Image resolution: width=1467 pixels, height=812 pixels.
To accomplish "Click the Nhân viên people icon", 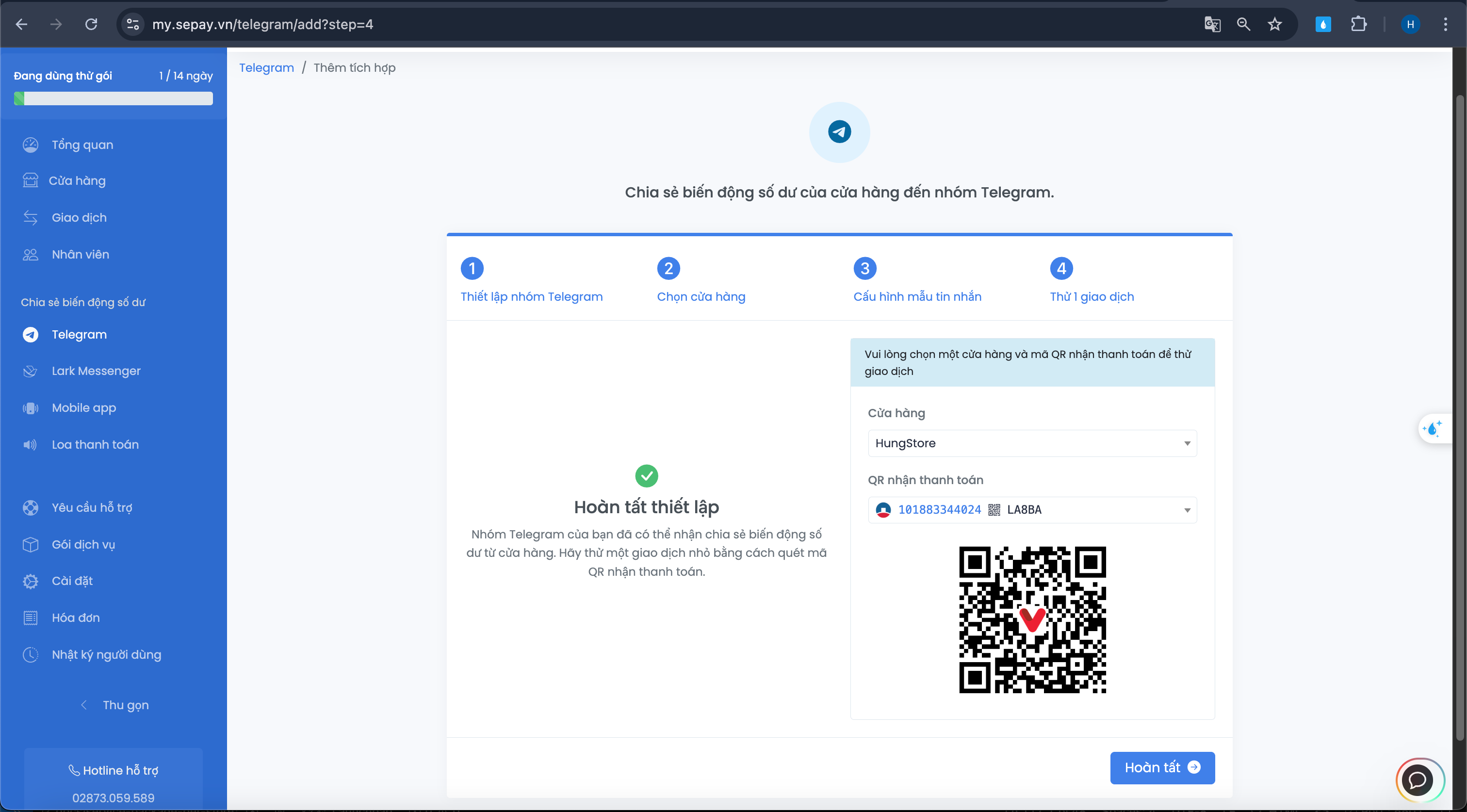I will coord(31,255).
